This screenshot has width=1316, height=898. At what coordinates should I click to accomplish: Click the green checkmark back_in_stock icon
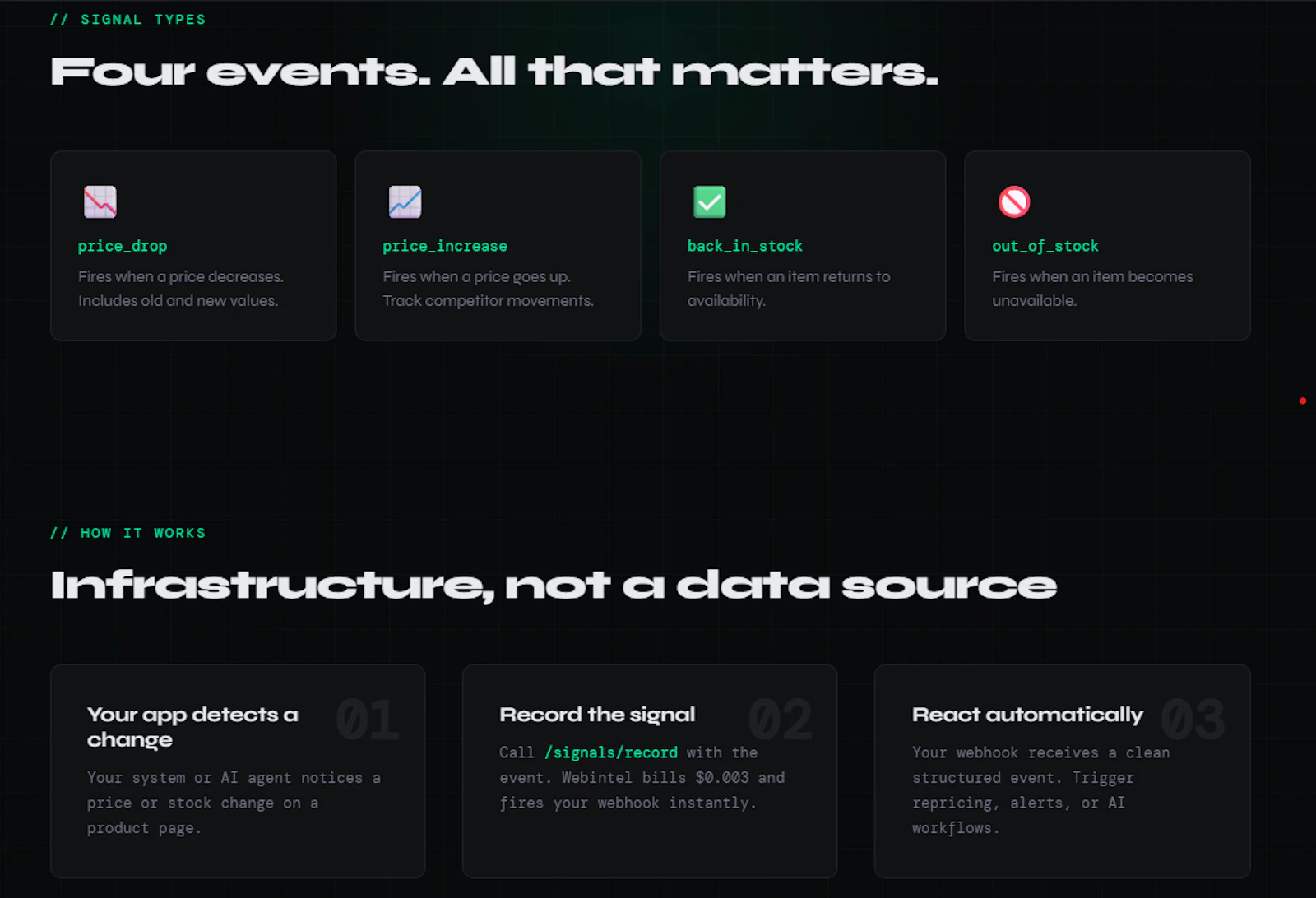pyautogui.click(x=709, y=201)
